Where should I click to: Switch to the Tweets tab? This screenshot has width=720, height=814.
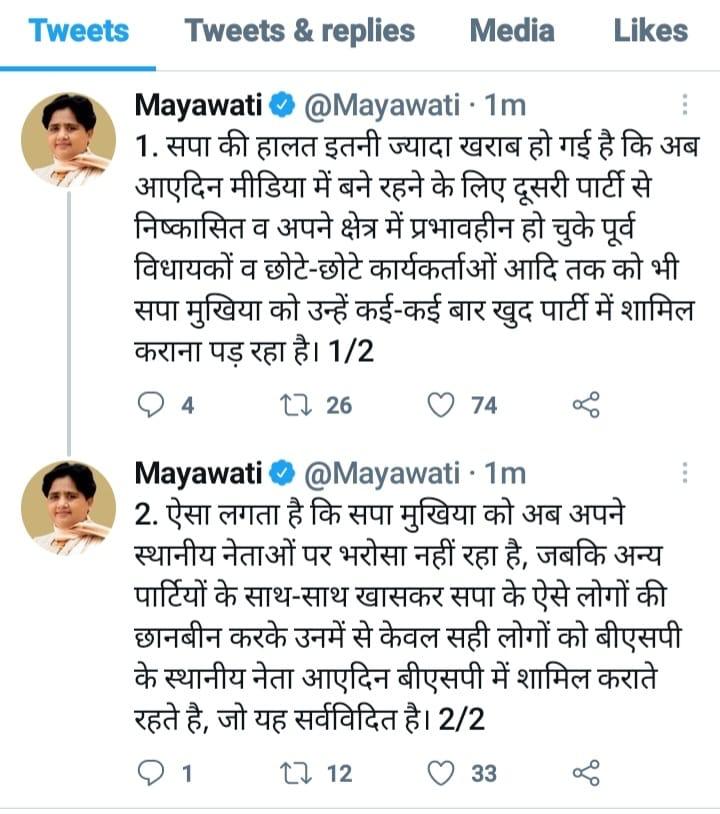click(79, 31)
